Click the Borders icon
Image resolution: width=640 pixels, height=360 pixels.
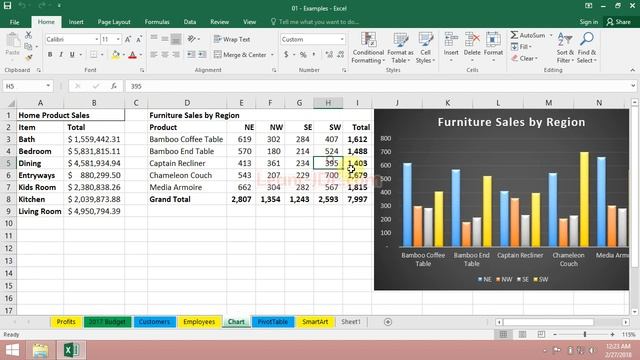click(x=93, y=55)
